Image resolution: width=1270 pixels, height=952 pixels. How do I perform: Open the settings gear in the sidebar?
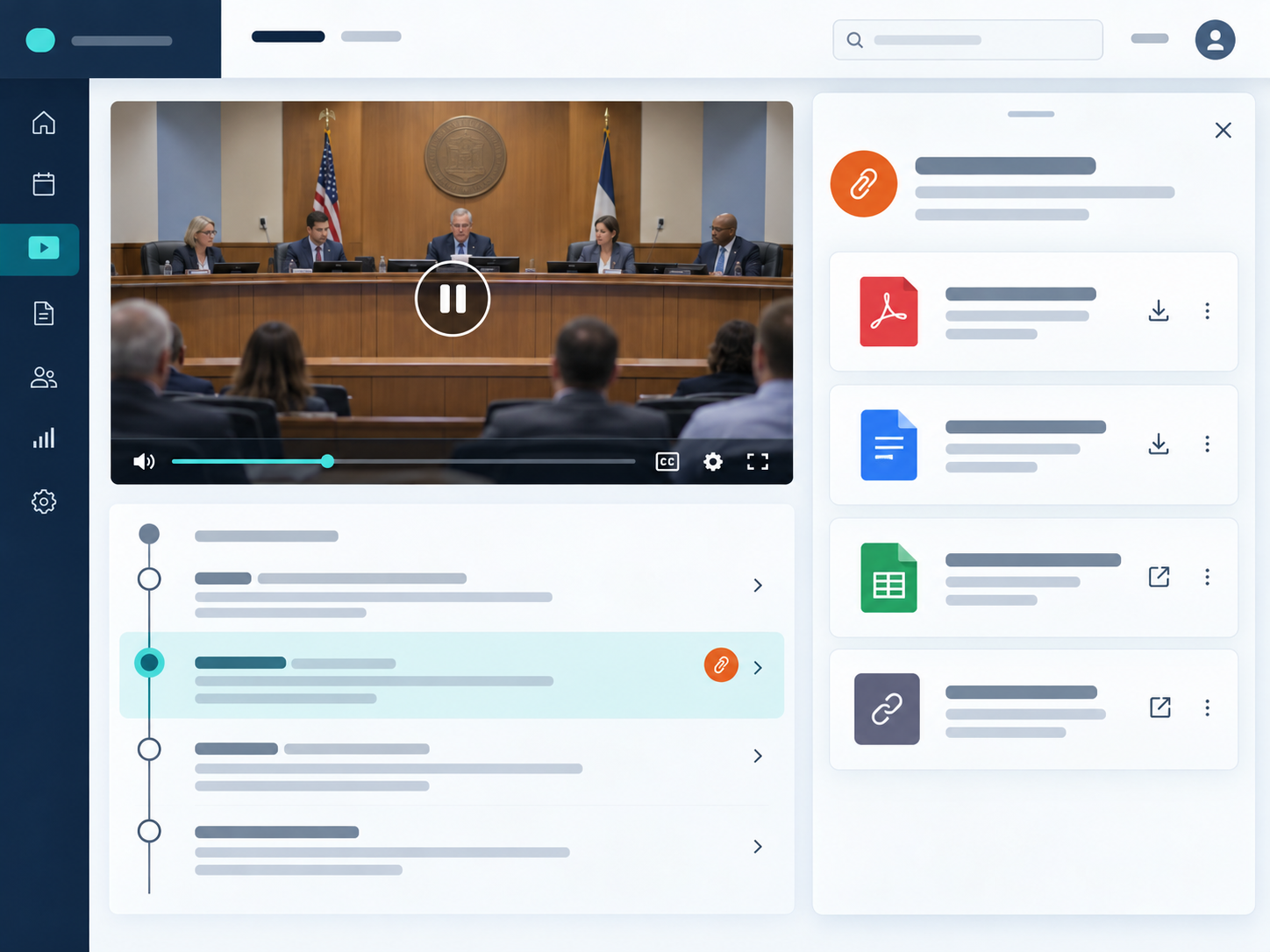tap(44, 501)
